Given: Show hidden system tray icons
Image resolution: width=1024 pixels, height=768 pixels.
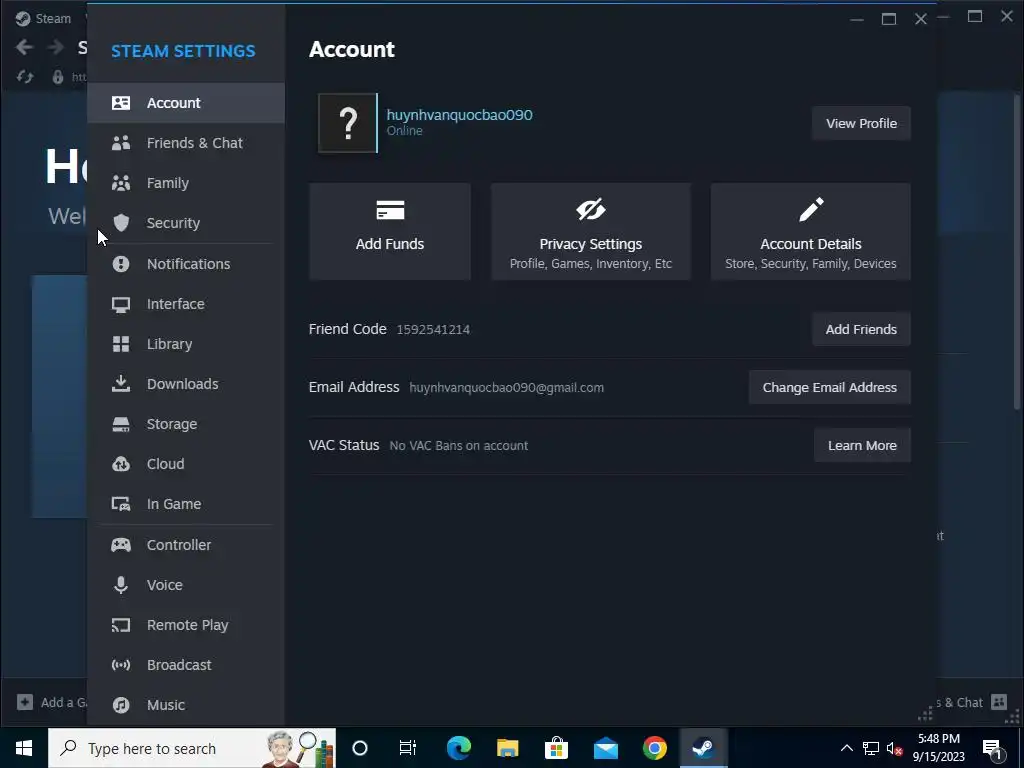Looking at the screenshot, I should tap(846, 748).
